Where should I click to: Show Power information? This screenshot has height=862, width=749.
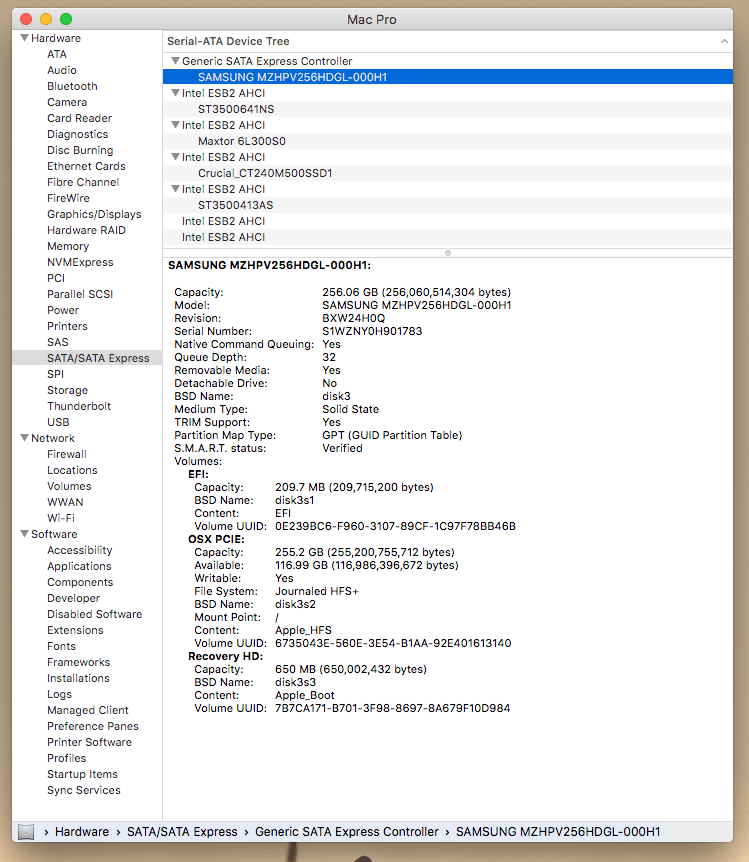click(63, 310)
